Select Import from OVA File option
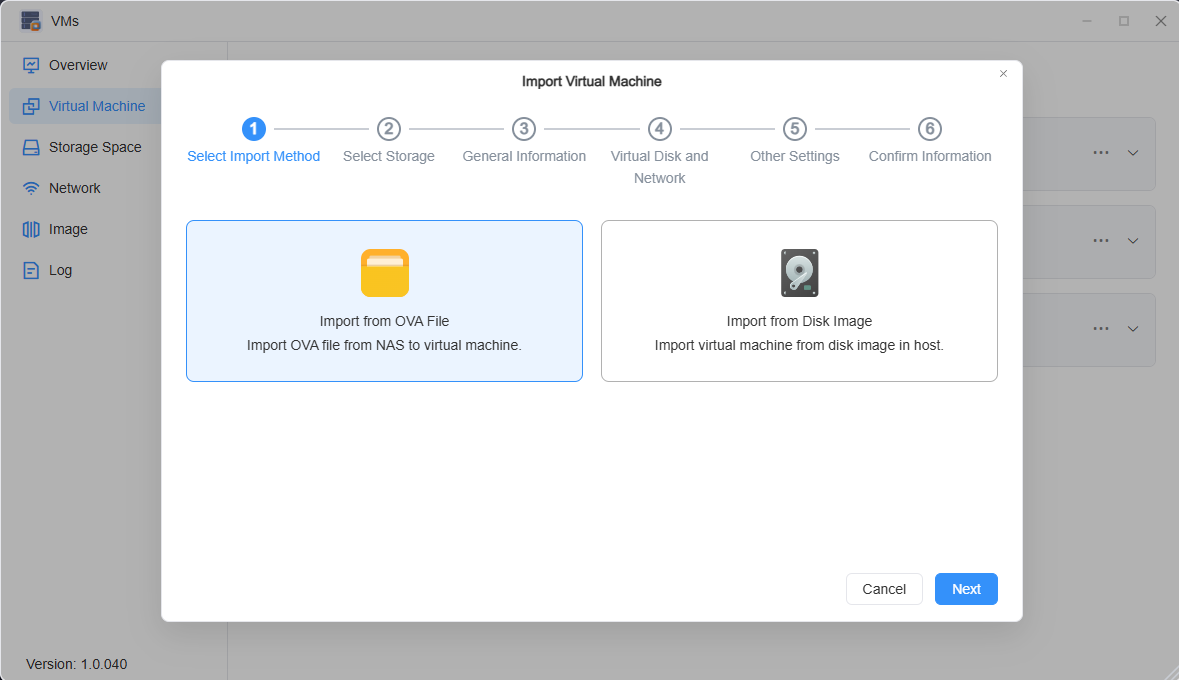Image resolution: width=1179 pixels, height=680 pixels. (x=384, y=300)
